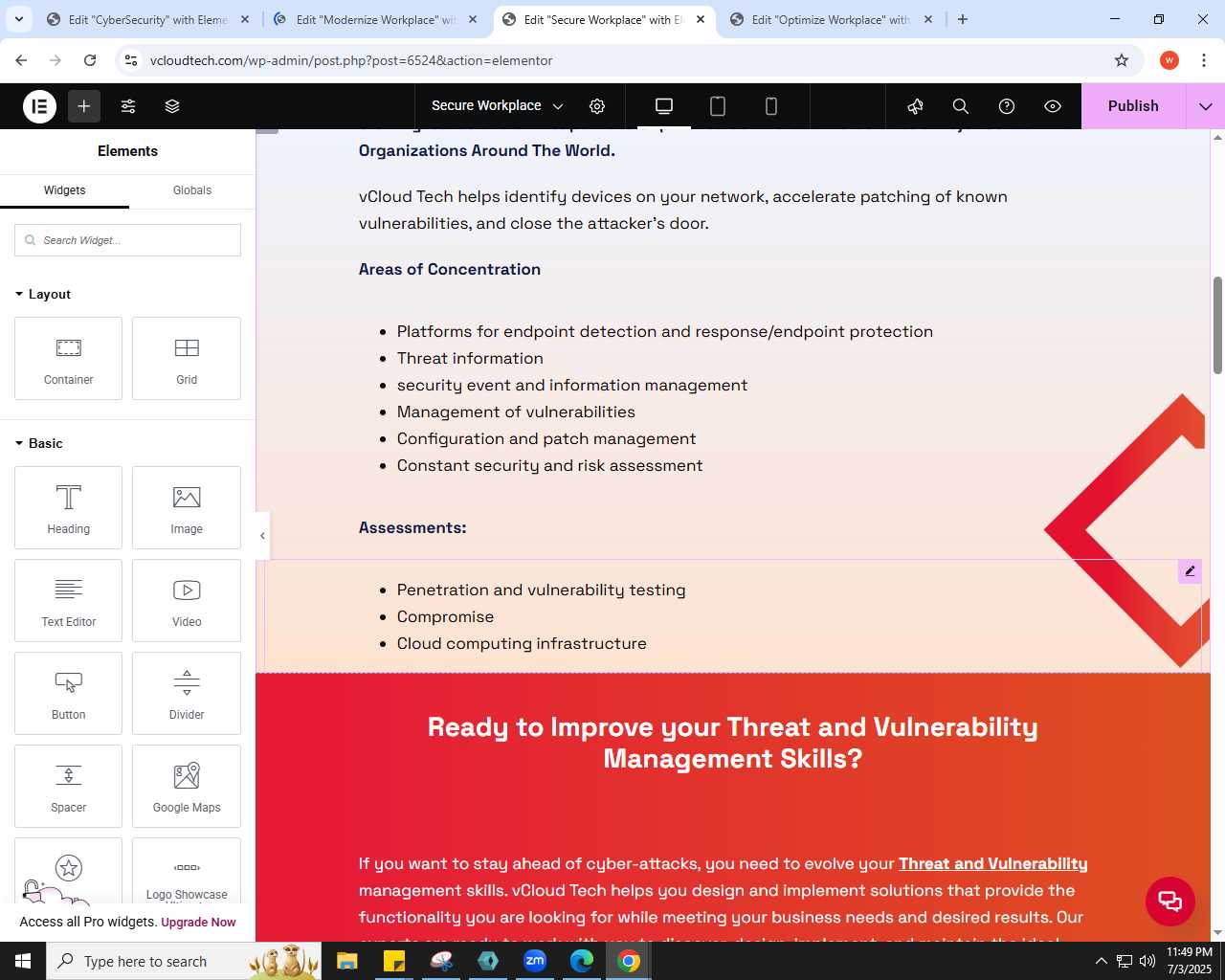Viewport: 1225px width, 980px height.
Task: Select the Heading widget
Action: coord(69,507)
